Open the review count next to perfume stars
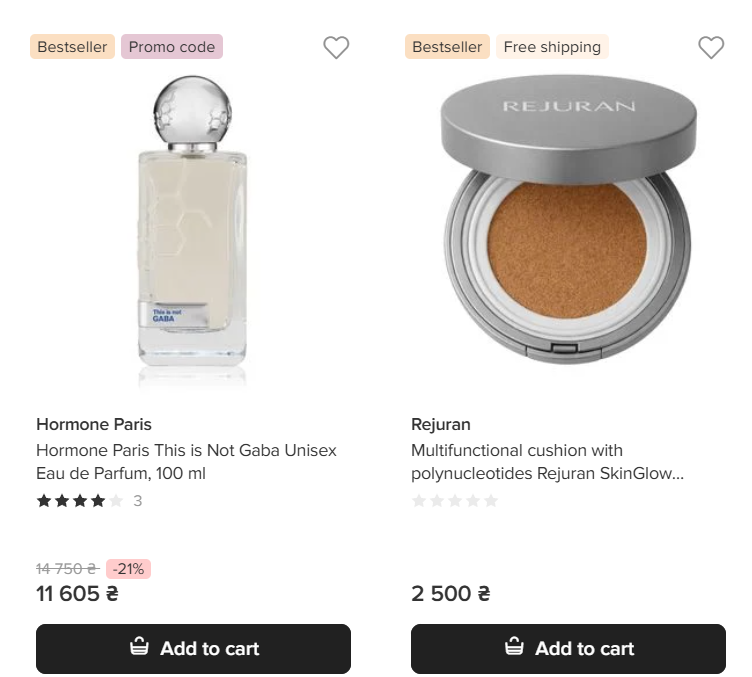Viewport: 752px width, 677px height. point(138,501)
